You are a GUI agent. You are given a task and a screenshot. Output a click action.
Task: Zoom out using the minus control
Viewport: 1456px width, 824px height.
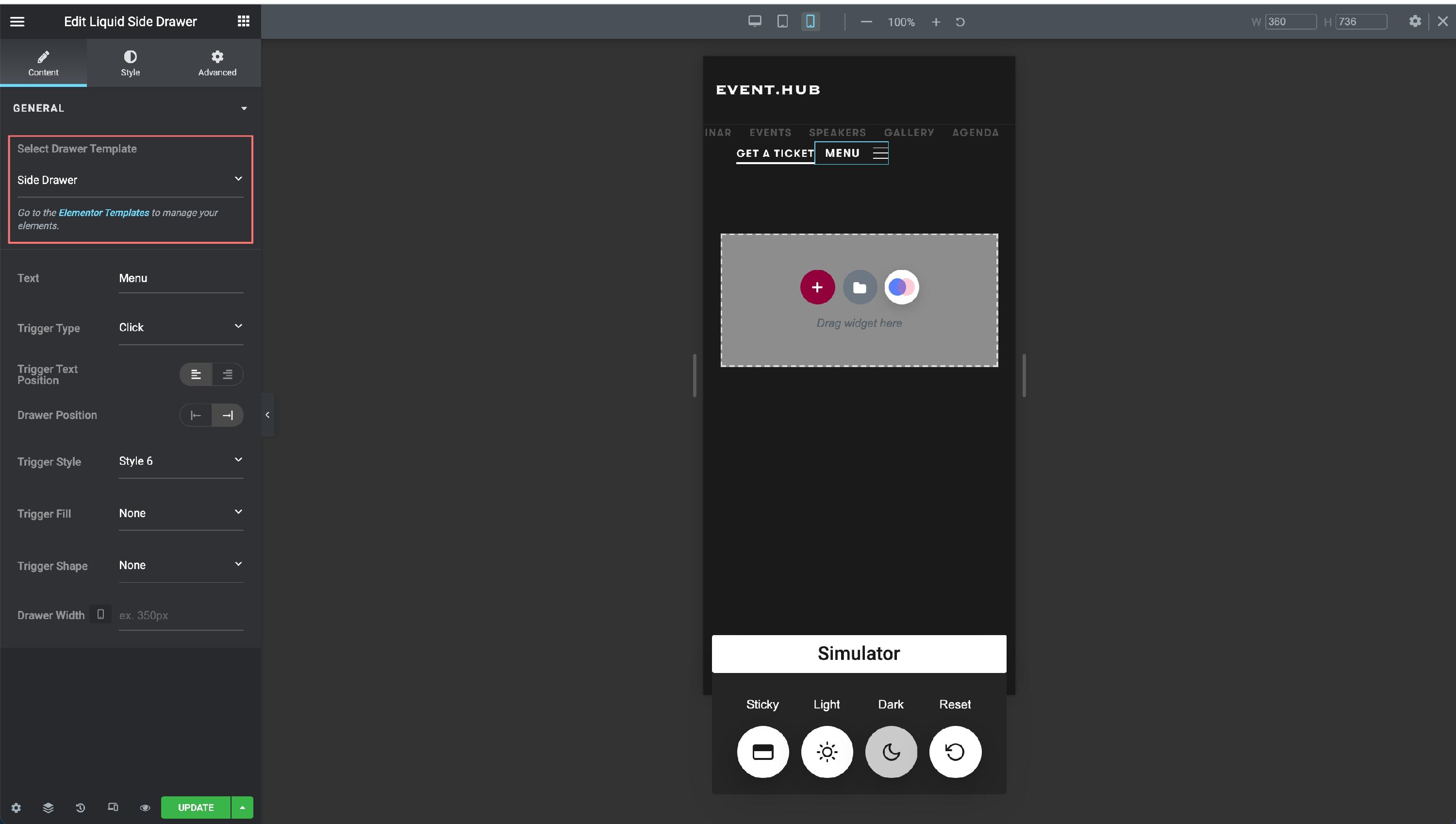pos(866,22)
